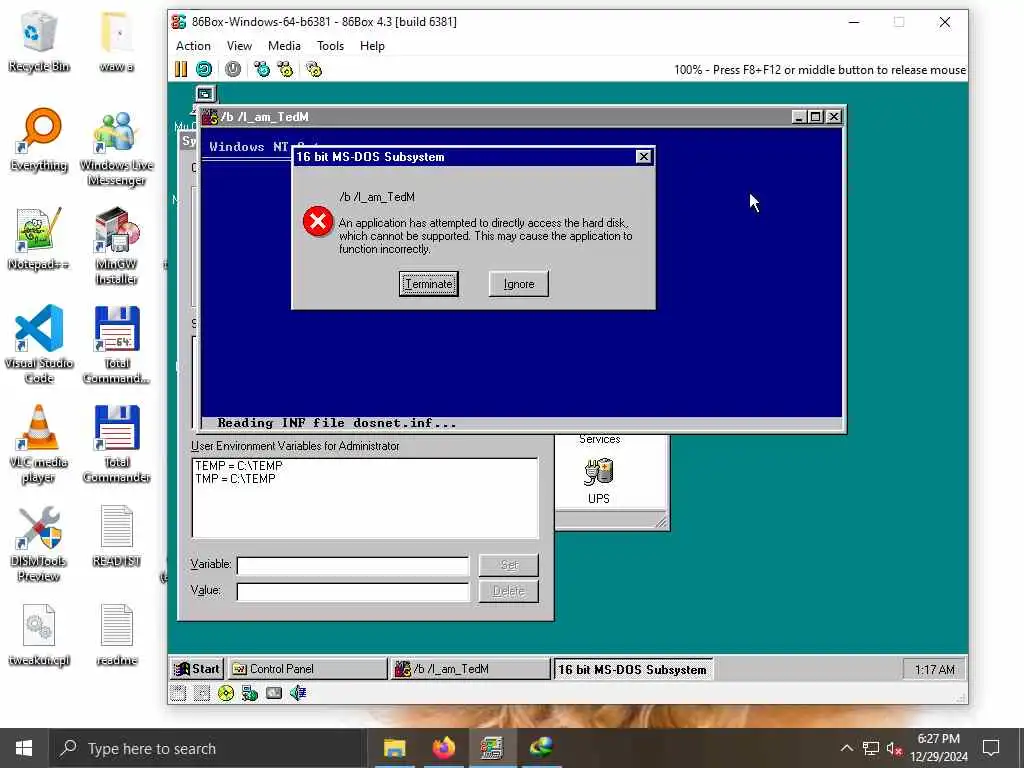Open emulator settings via the toolbar gear icon
The image size is (1024, 768).
[x=314, y=69]
